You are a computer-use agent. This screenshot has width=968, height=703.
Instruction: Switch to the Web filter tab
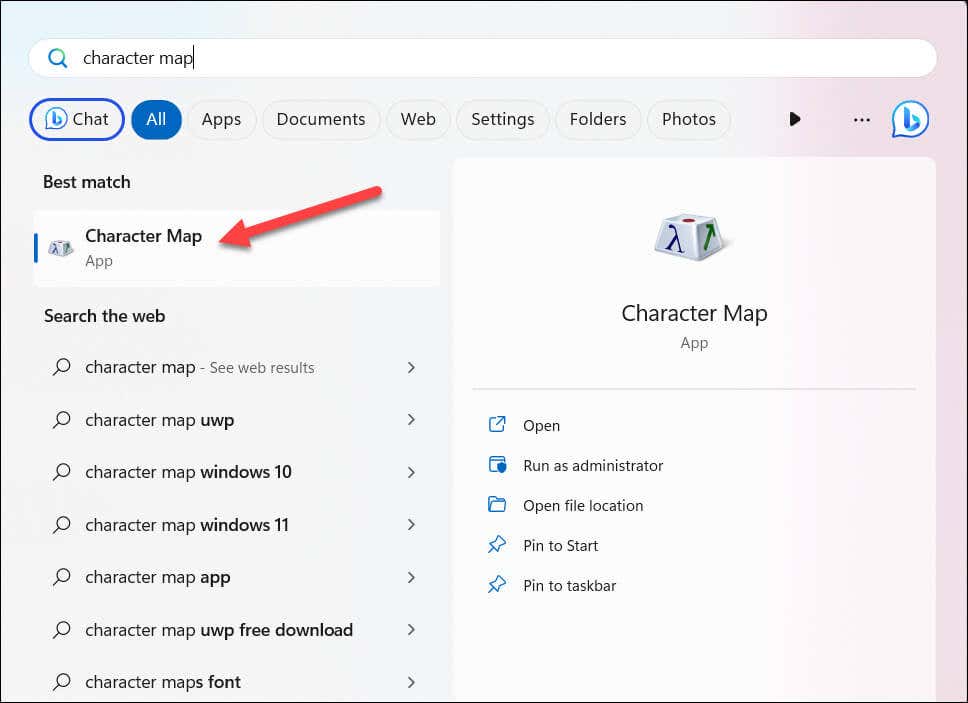click(x=418, y=119)
